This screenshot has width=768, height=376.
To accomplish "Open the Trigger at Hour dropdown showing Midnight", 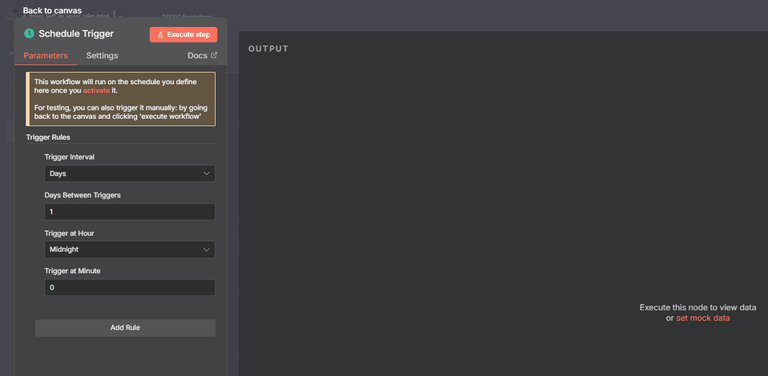I will tap(130, 250).
